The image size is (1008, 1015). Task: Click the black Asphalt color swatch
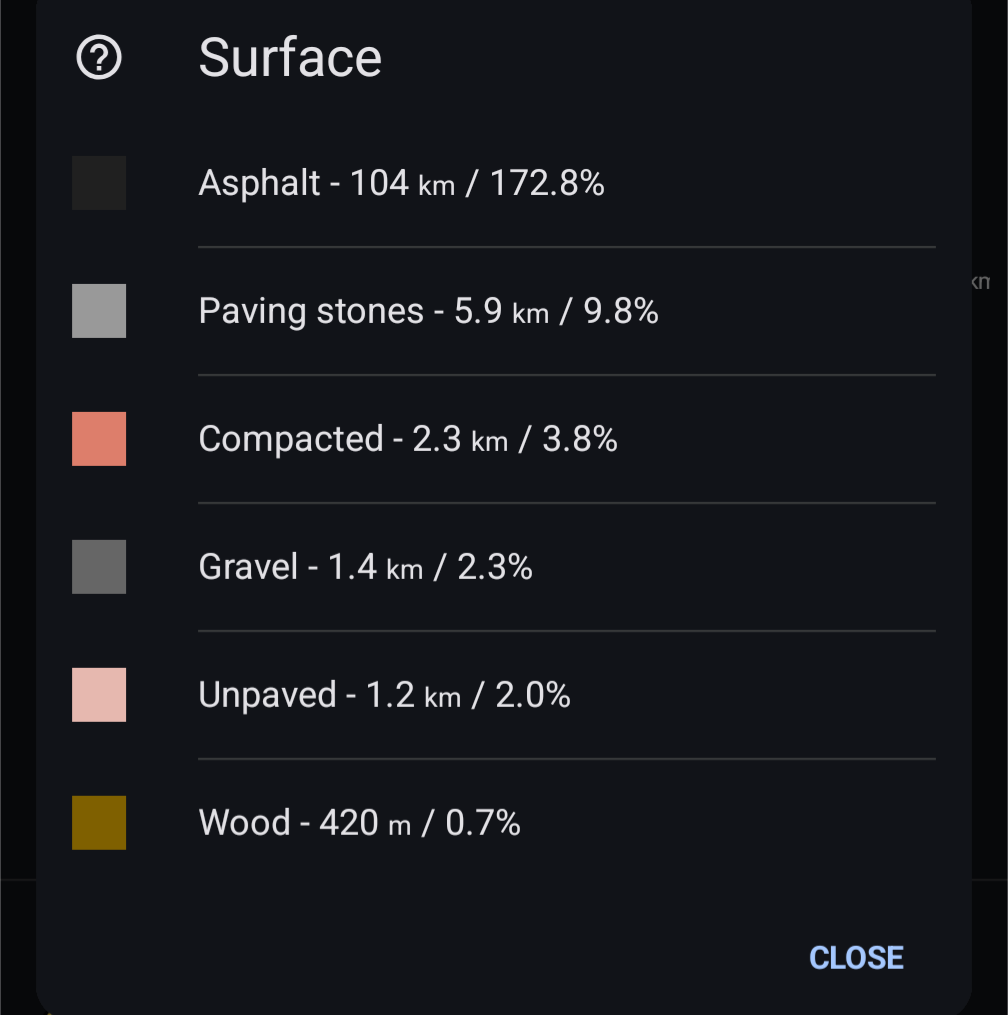(x=99, y=183)
